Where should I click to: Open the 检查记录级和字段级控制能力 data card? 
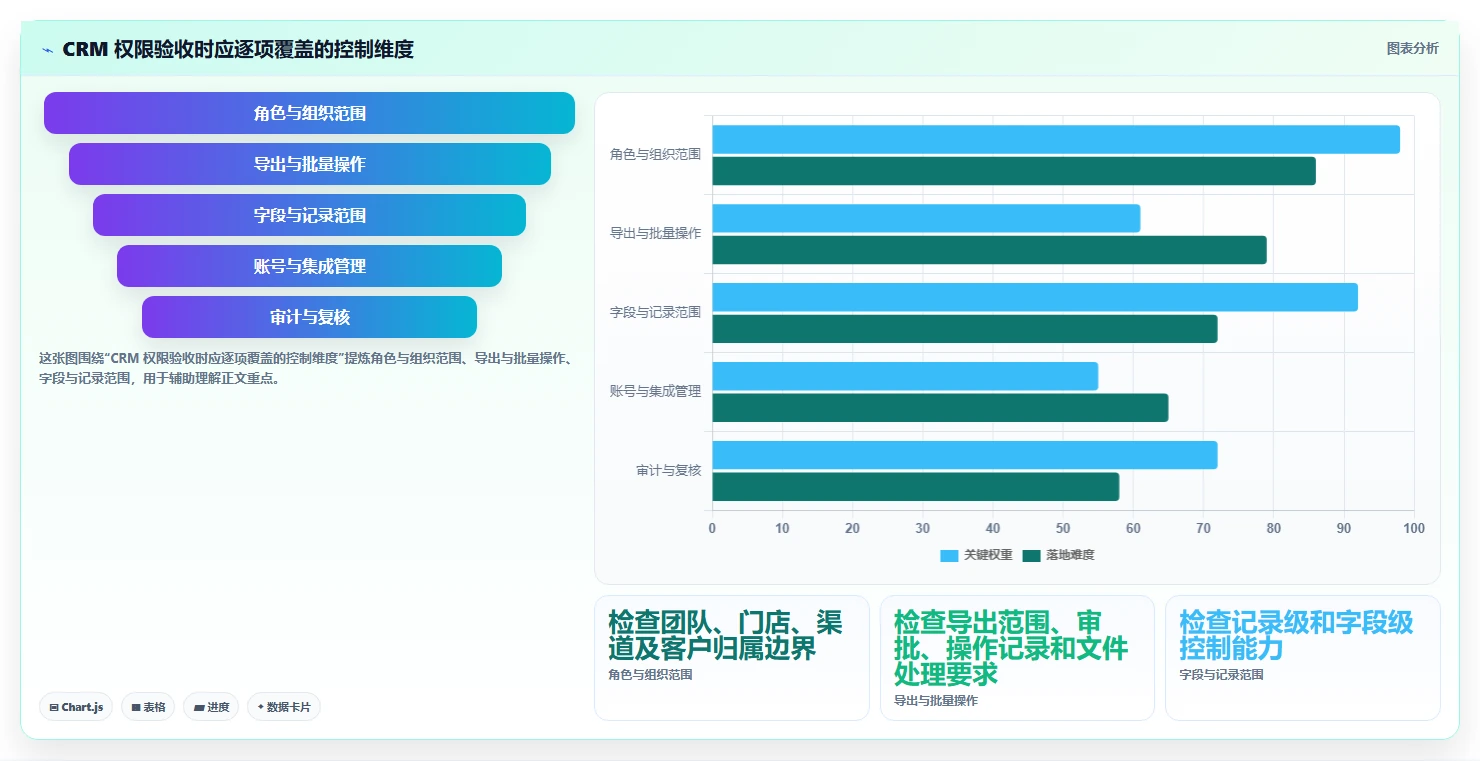pos(1303,658)
